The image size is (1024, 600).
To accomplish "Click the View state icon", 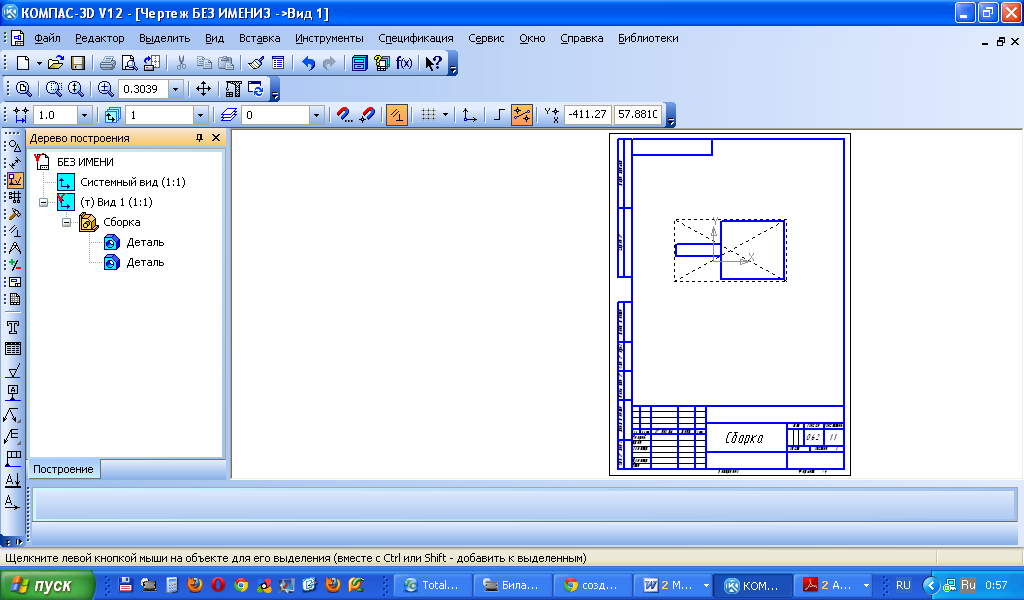I will (112, 115).
